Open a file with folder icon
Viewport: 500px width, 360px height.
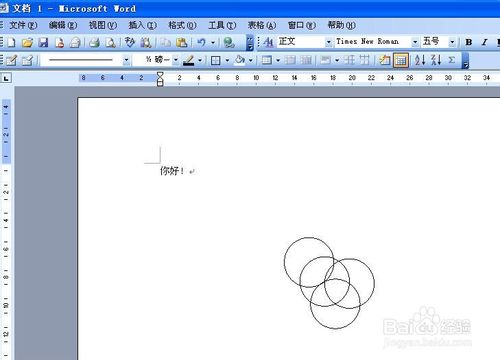pos(27,42)
